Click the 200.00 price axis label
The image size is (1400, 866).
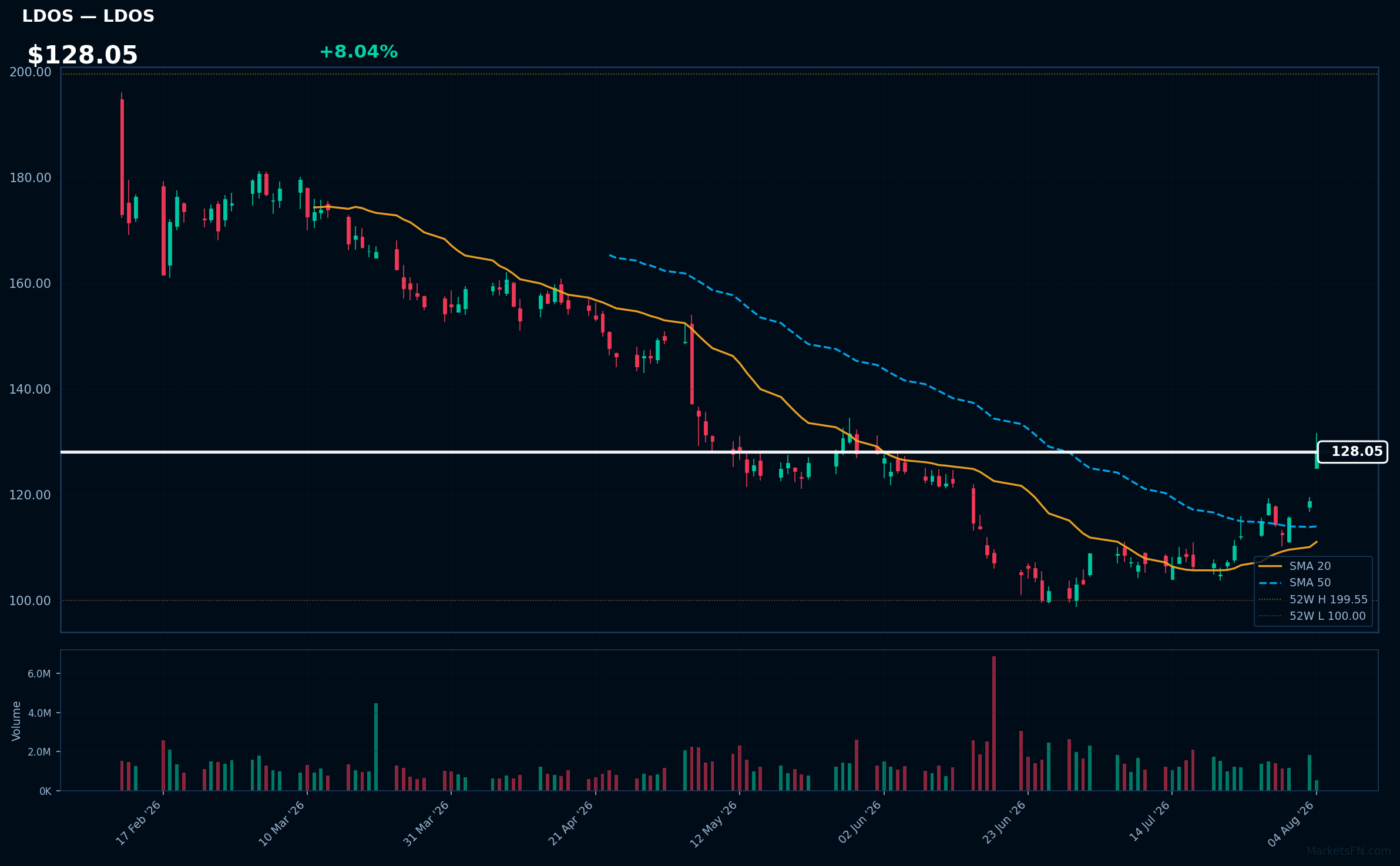[x=31, y=72]
